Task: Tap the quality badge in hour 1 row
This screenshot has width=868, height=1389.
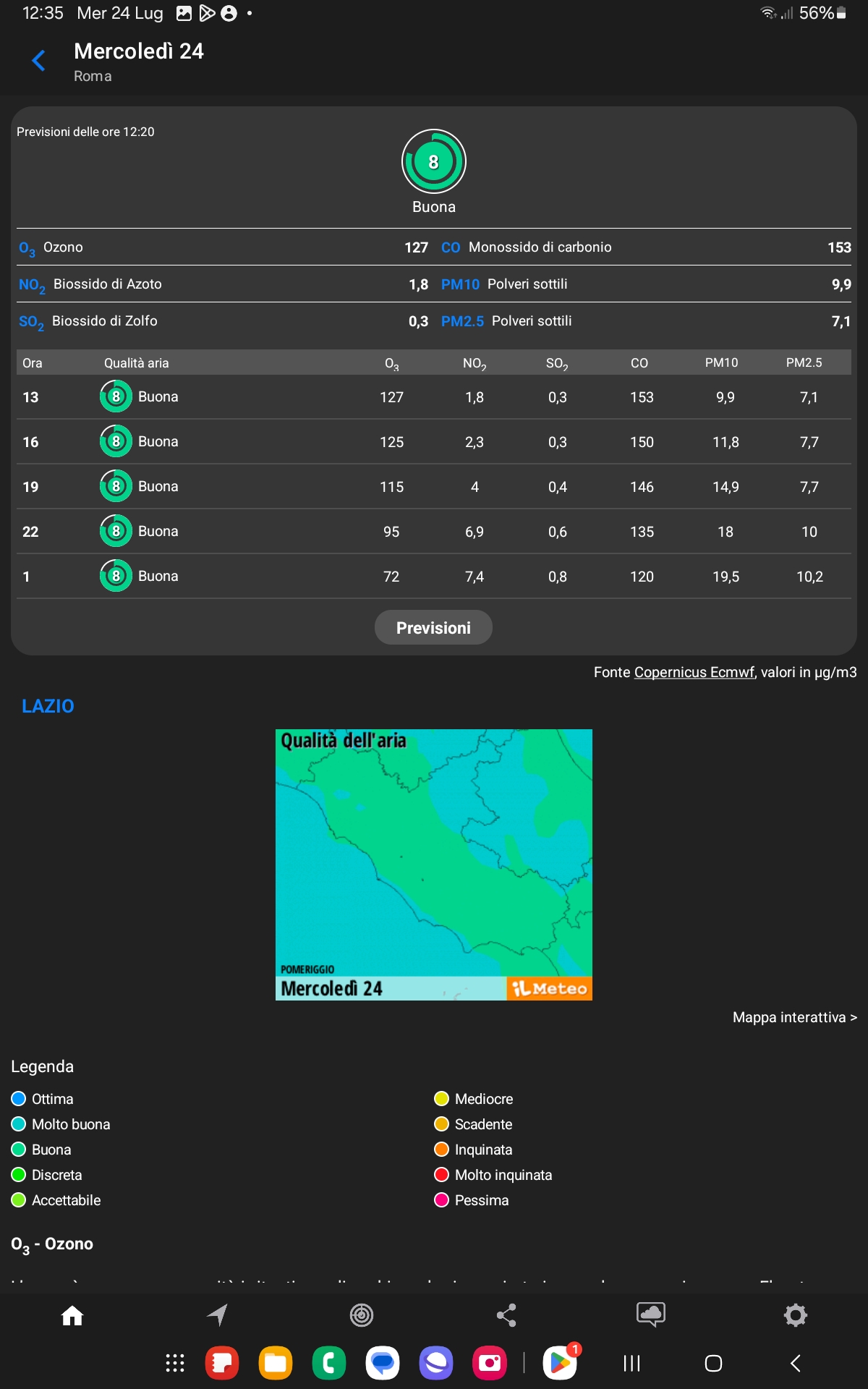Action: (116, 576)
